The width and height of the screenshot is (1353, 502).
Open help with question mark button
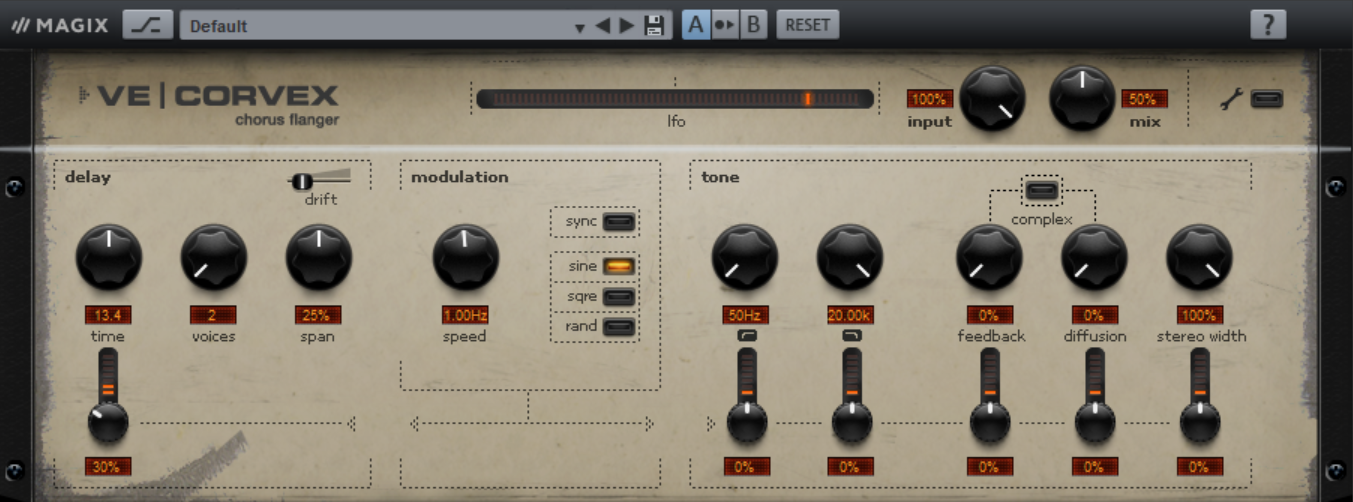tap(1268, 25)
